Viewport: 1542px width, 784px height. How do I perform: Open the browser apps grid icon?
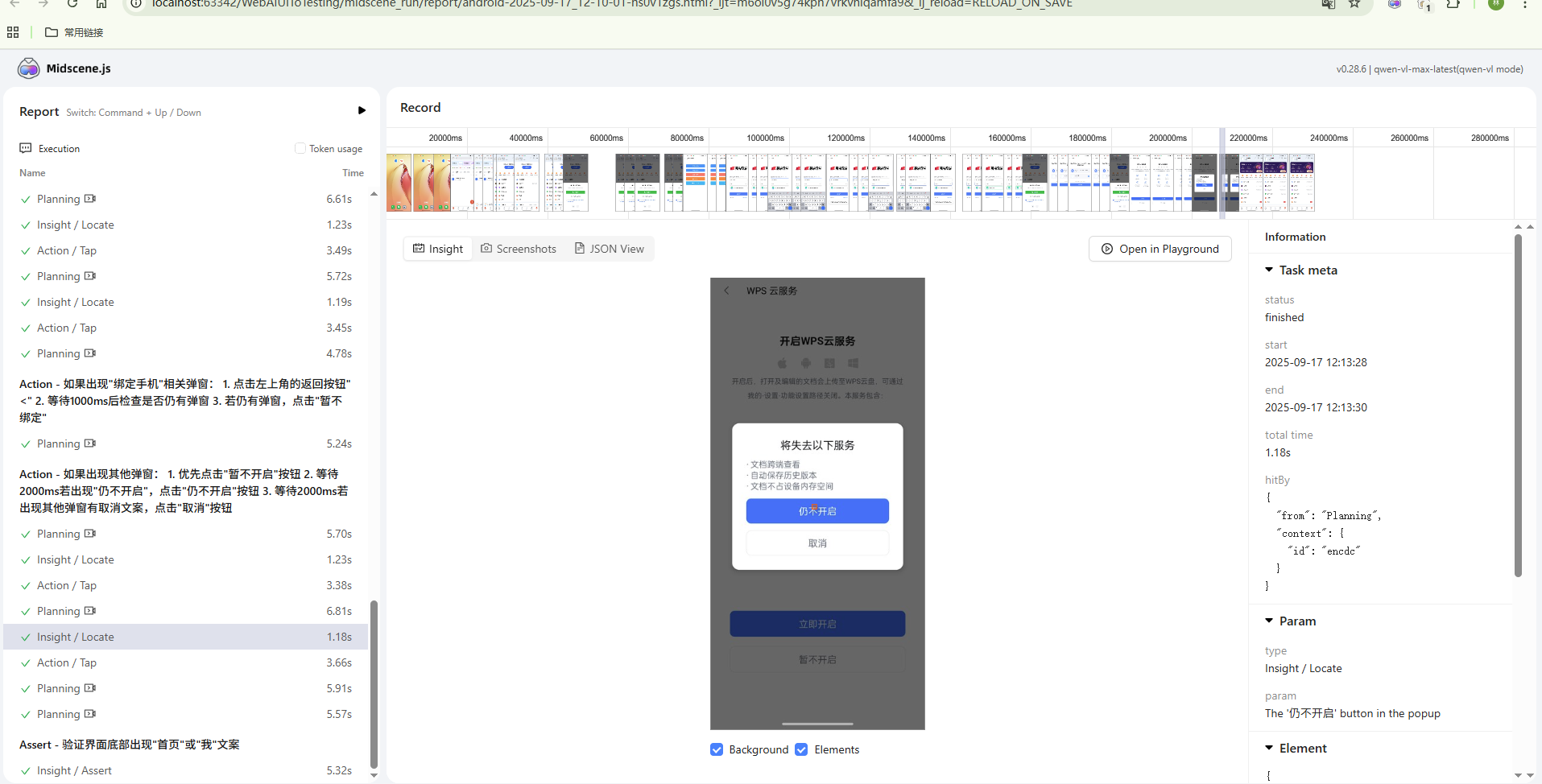click(x=13, y=32)
